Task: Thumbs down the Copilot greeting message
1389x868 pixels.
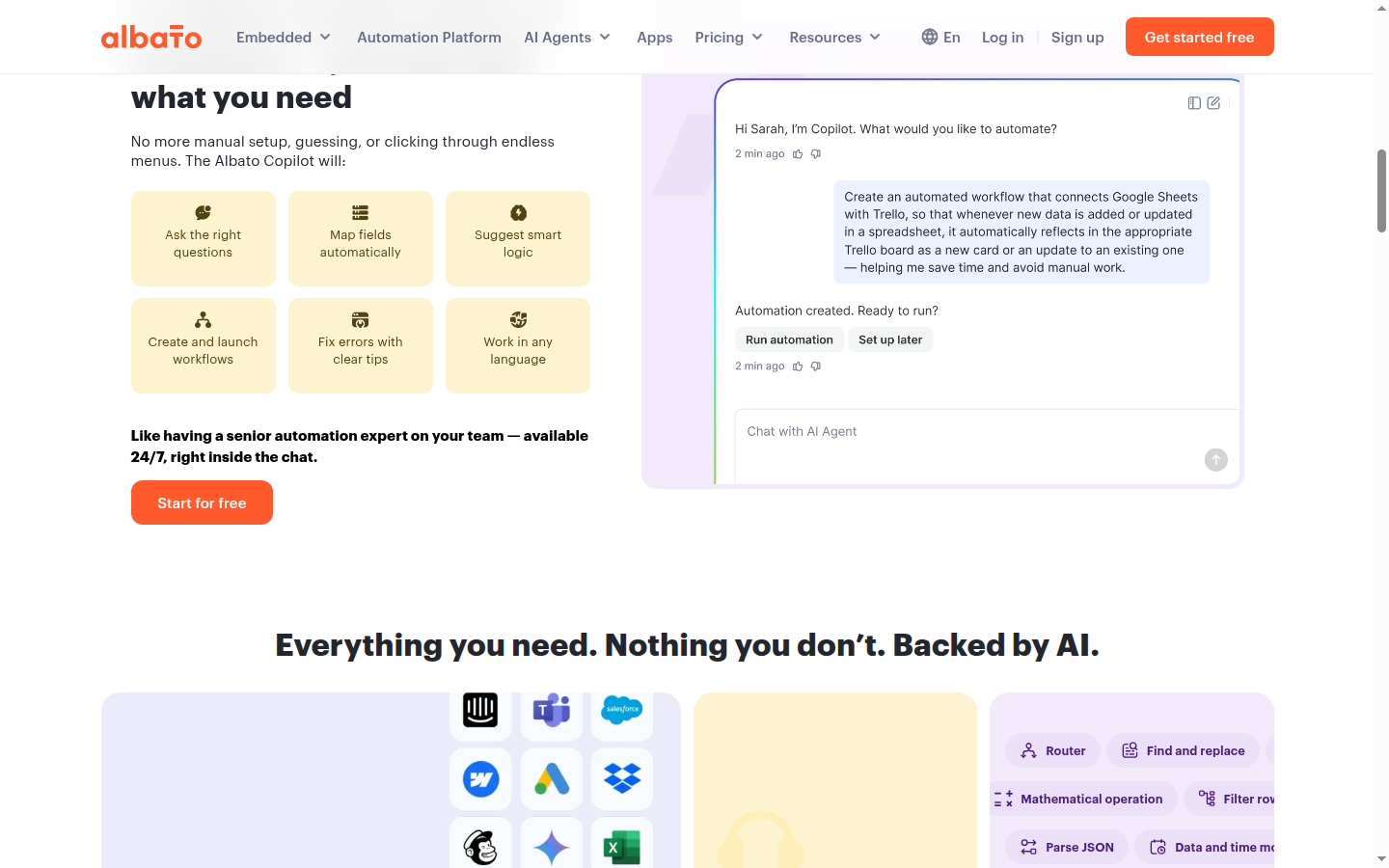Action: (816, 154)
